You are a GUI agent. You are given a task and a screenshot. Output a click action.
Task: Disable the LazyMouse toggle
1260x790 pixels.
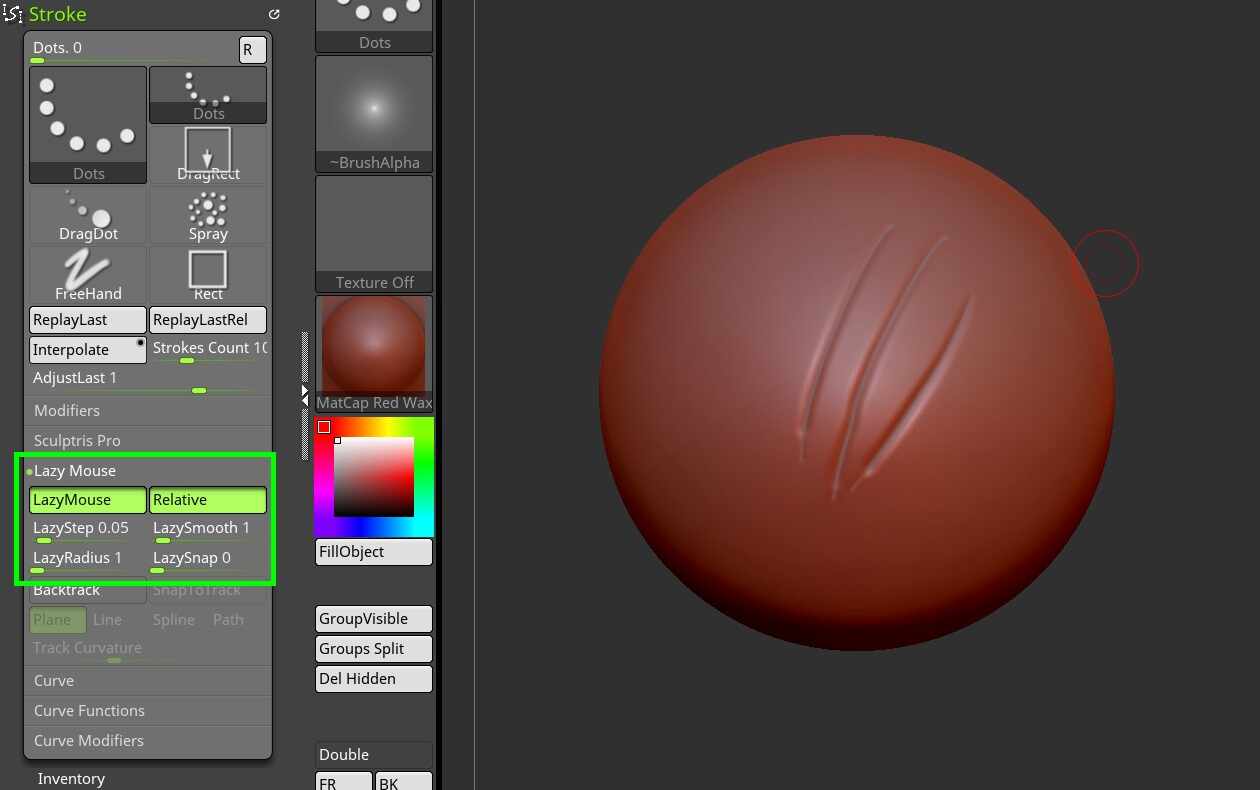(x=87, y=499)
